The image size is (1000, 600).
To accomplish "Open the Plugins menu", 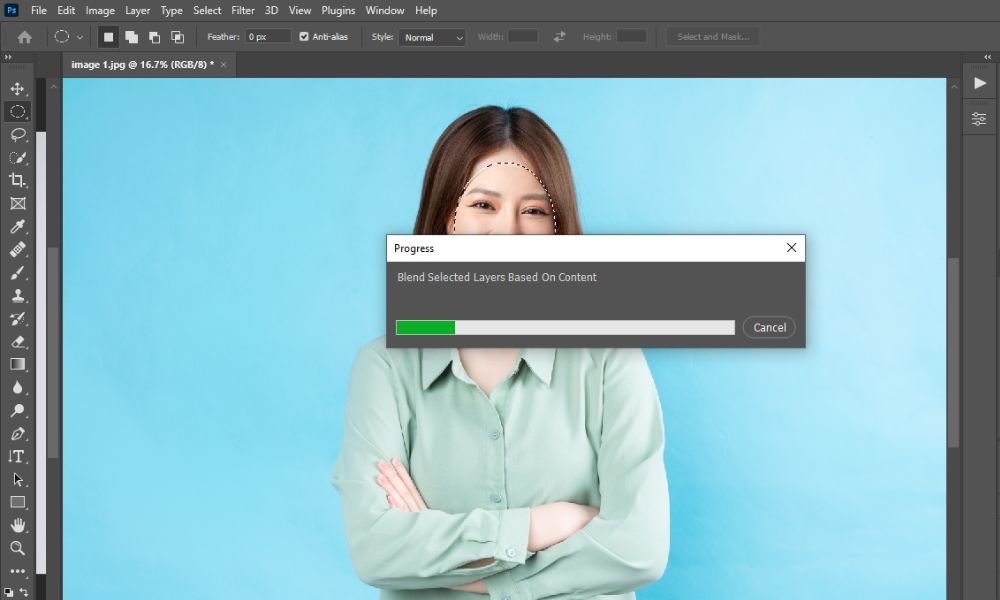I will click(x=338, y=10).
